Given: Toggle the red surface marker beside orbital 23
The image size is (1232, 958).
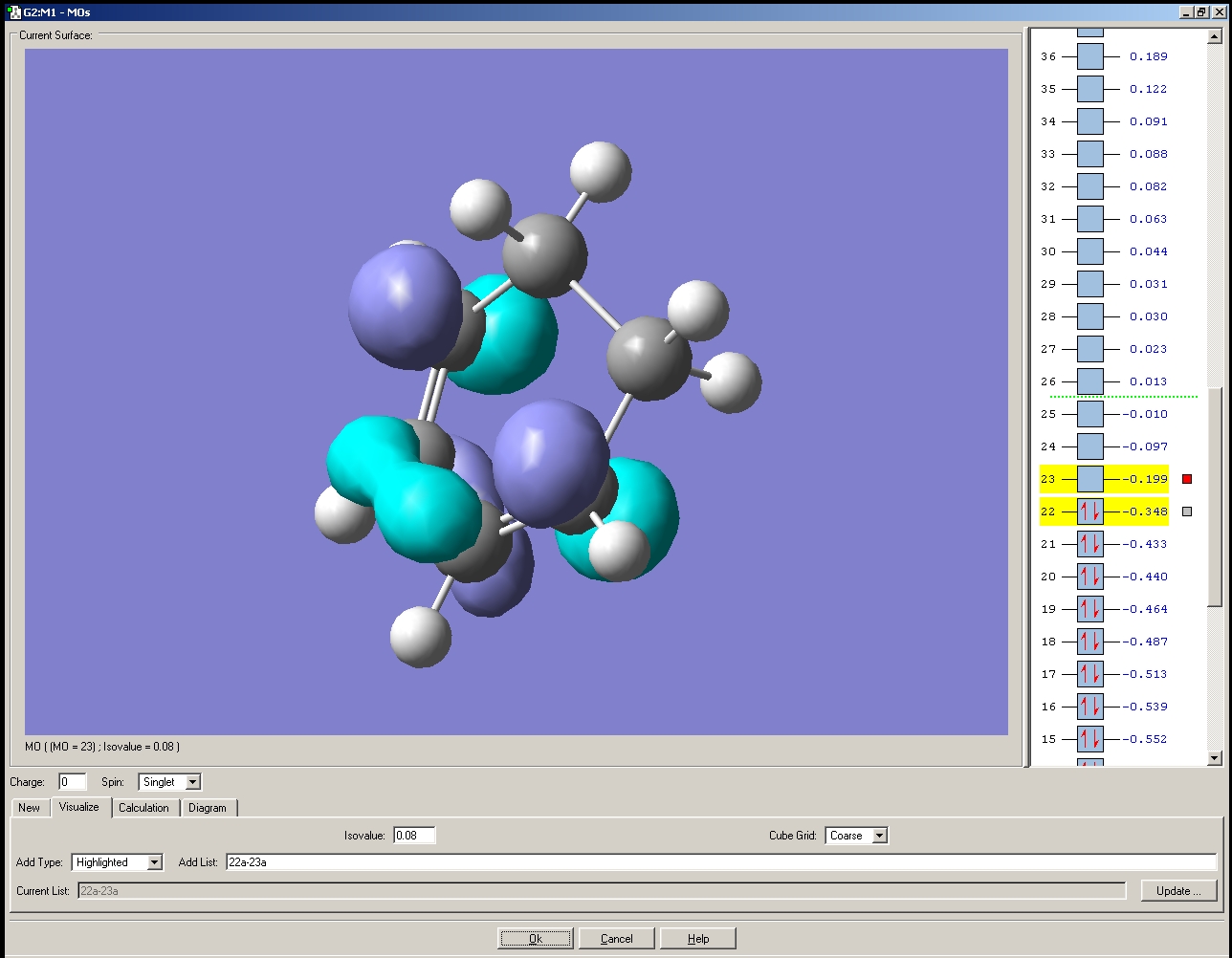Looking at the screenshot, I should click(x=1187, y=479).
